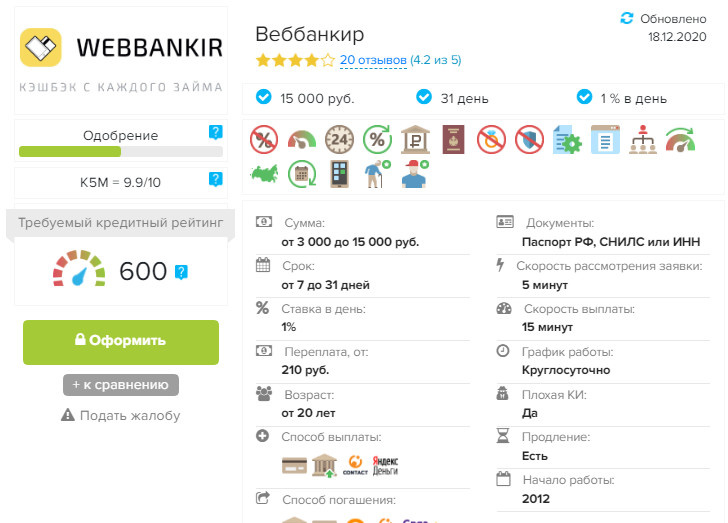Click the checkmark next to 31 день
Screen dimensions: 728x523
(x=424, y=97)
